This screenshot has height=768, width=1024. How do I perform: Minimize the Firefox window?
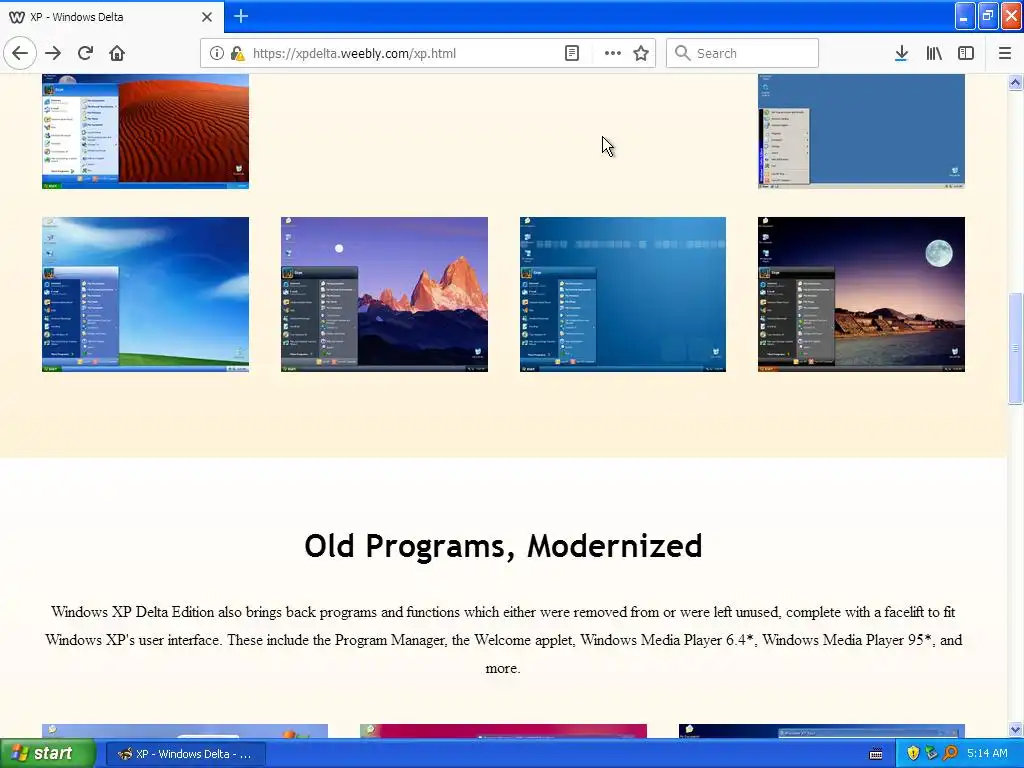(x=965, y=16)
